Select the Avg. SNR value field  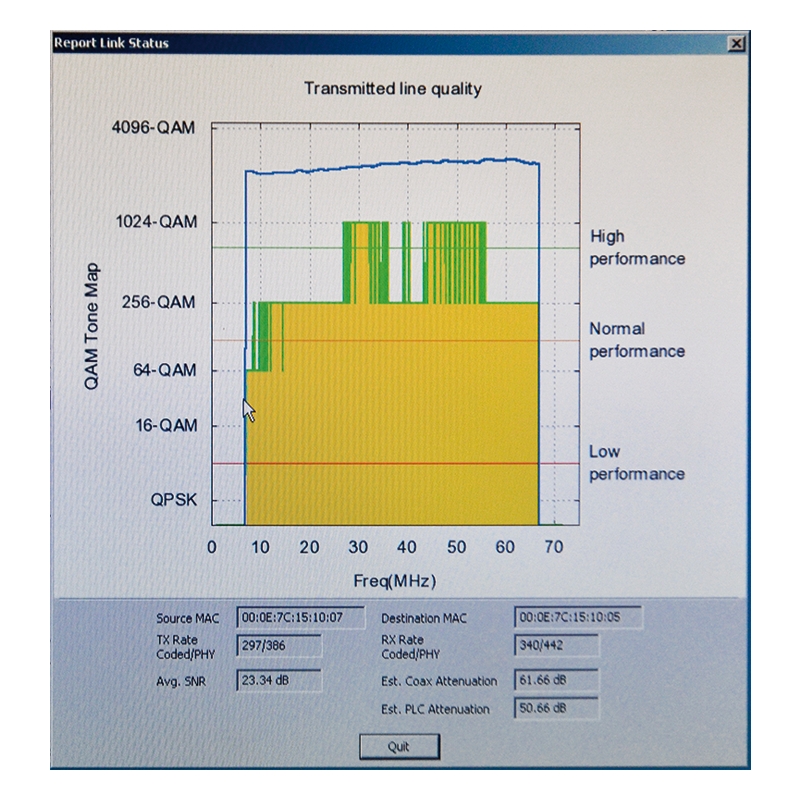[x=279, y=681]
